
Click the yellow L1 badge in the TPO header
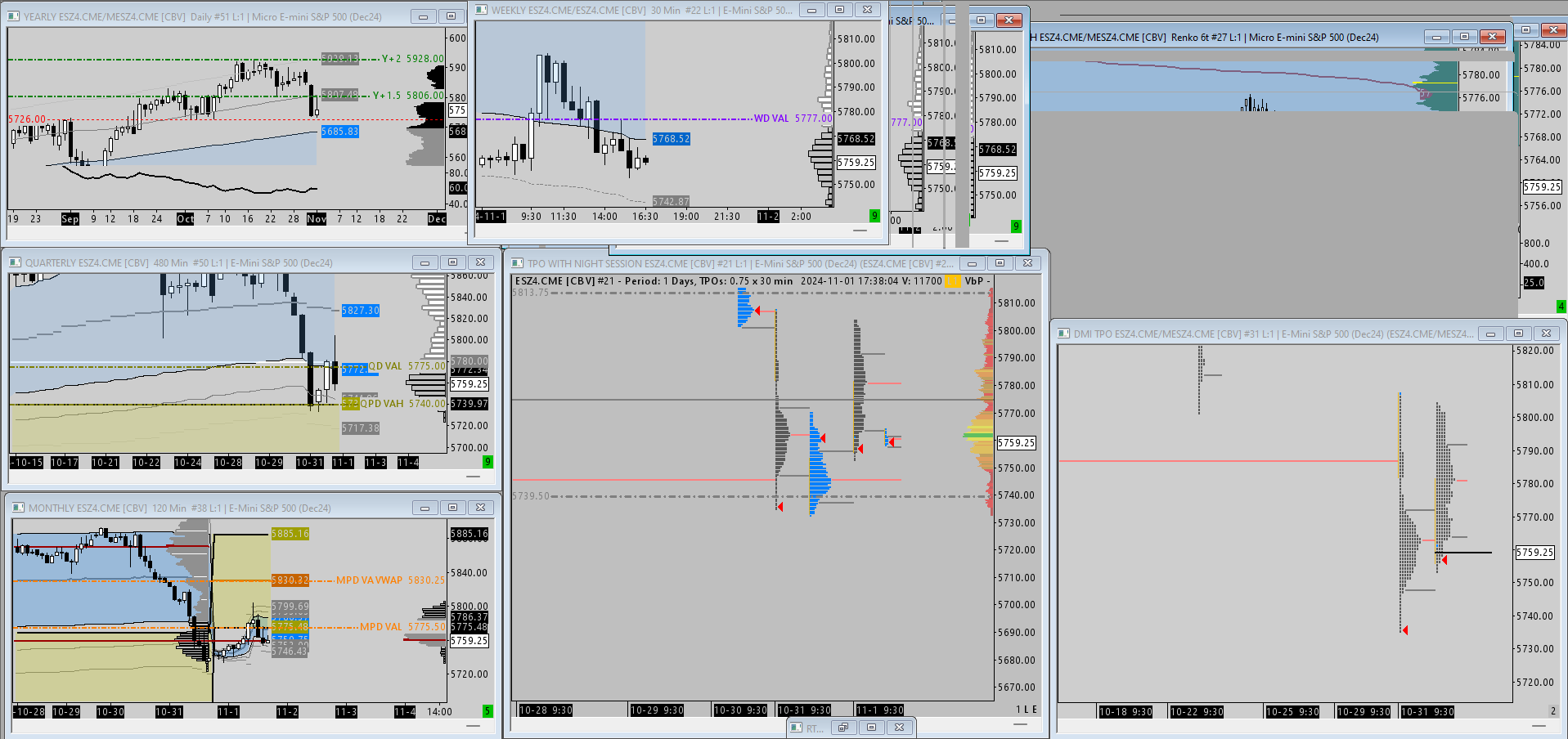pos(954,281)
